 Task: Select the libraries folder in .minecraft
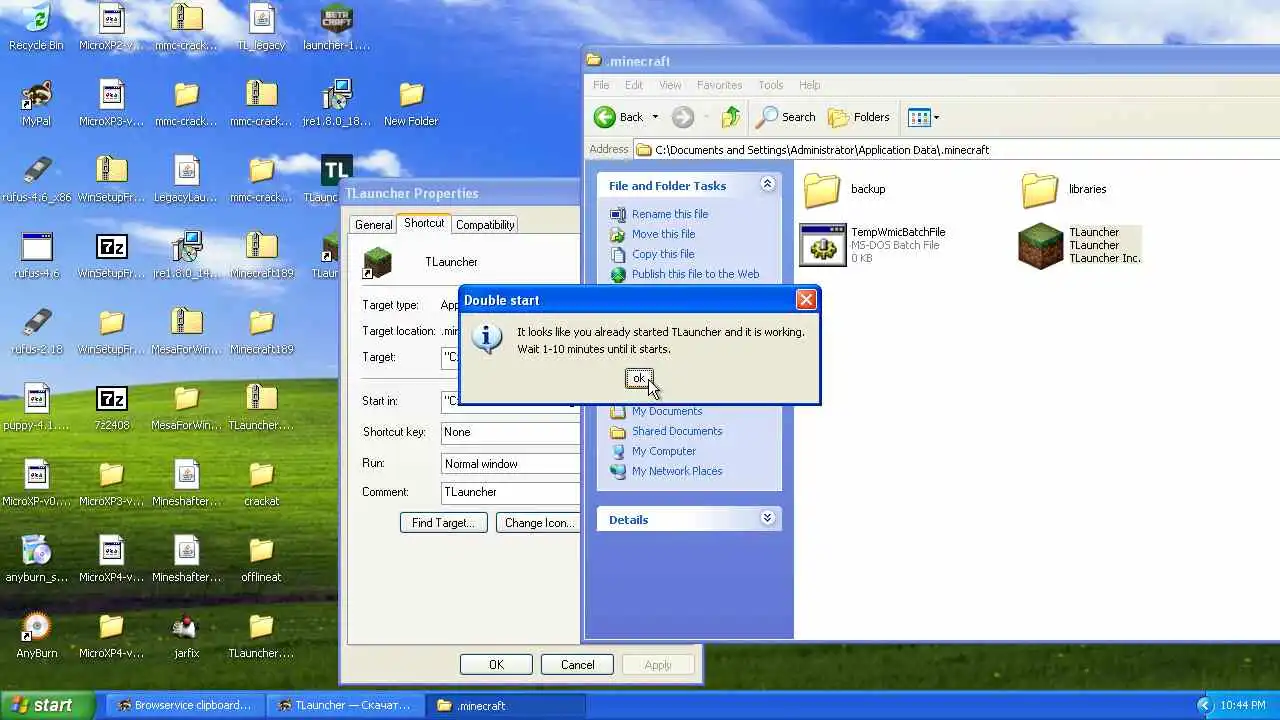coord(1064,189)
